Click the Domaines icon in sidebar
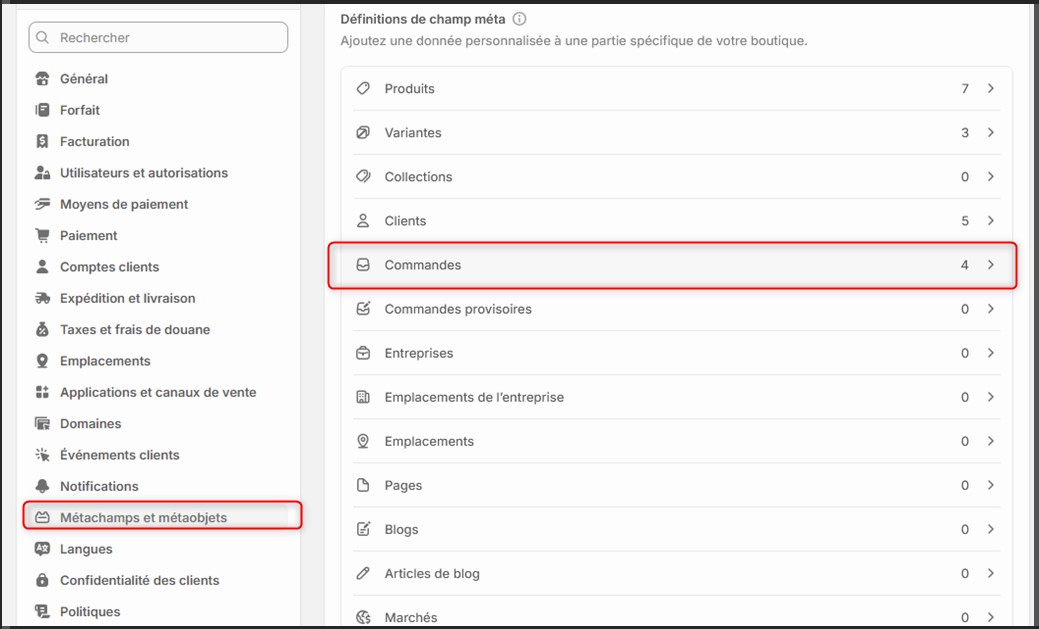 pos(42,424)
